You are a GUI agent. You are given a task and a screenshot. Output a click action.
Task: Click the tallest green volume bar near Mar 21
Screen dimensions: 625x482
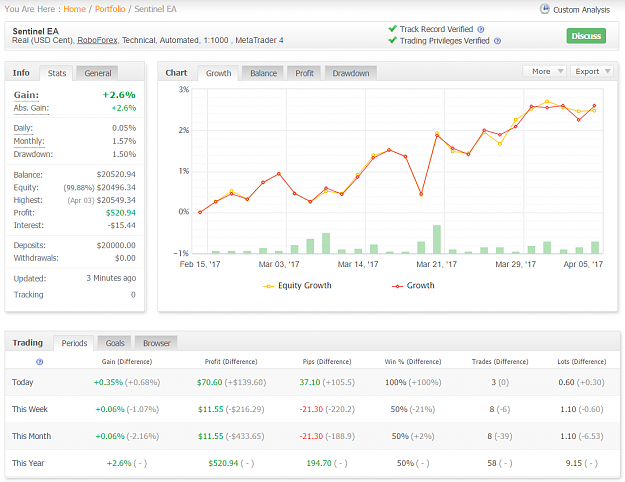coord(437,239)
